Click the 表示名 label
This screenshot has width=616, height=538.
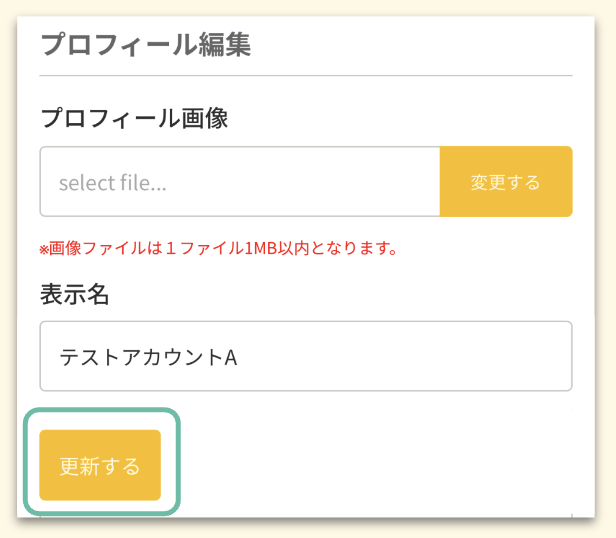[74, 294]
